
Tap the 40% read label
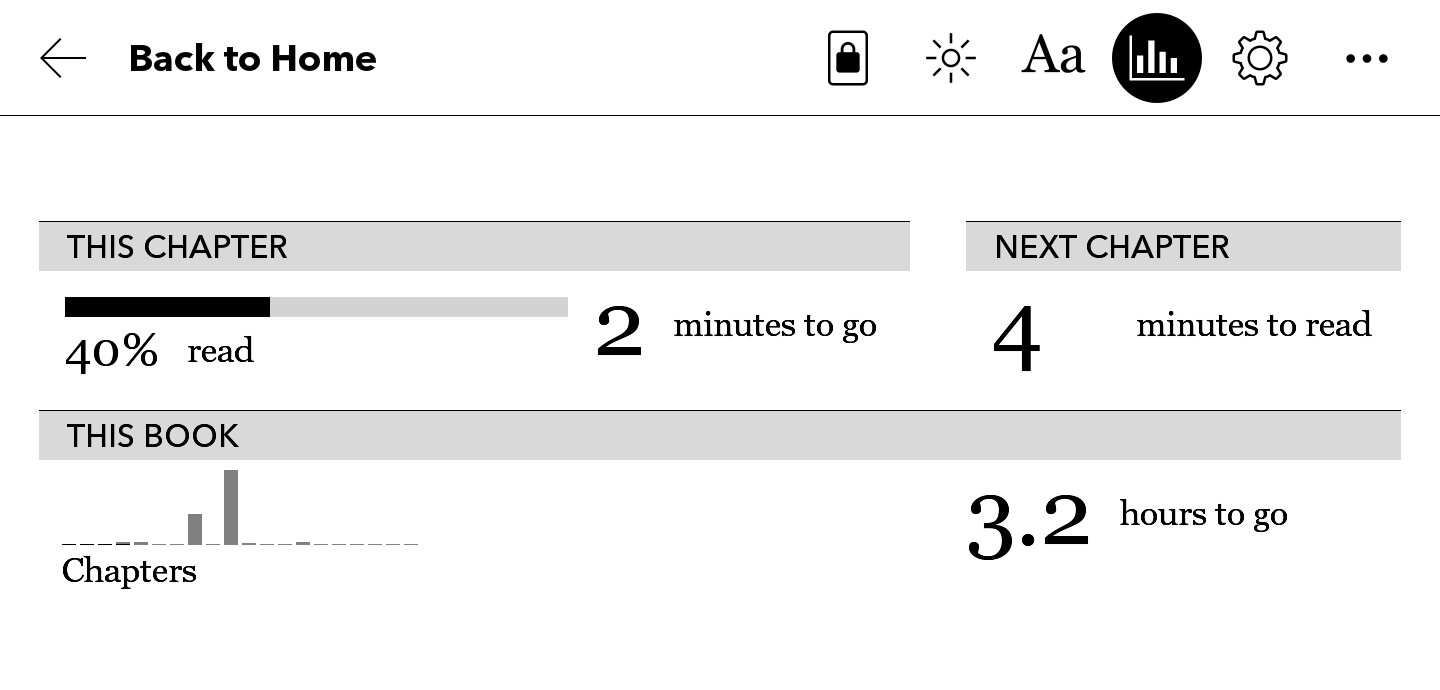point(159,351)
